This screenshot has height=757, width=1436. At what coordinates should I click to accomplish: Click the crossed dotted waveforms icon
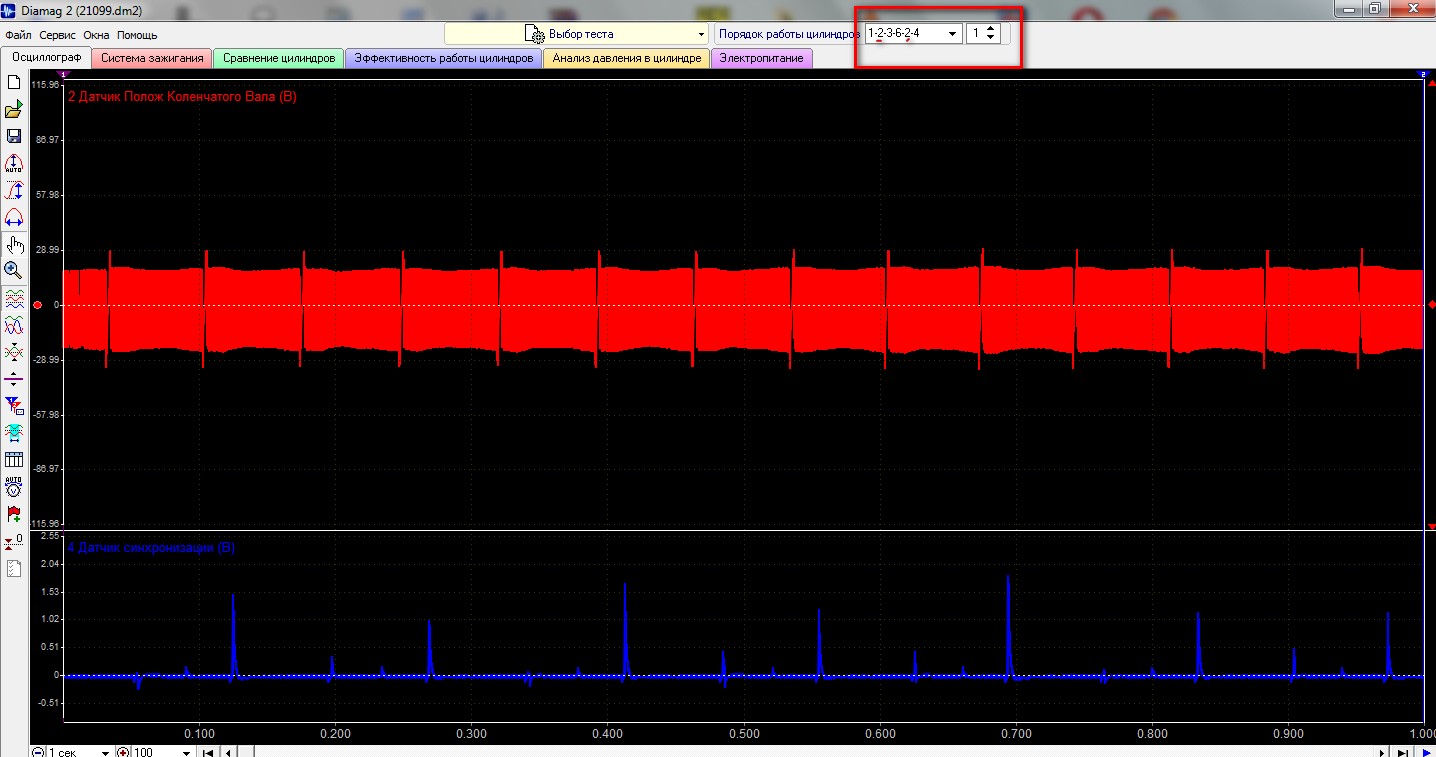14,352
